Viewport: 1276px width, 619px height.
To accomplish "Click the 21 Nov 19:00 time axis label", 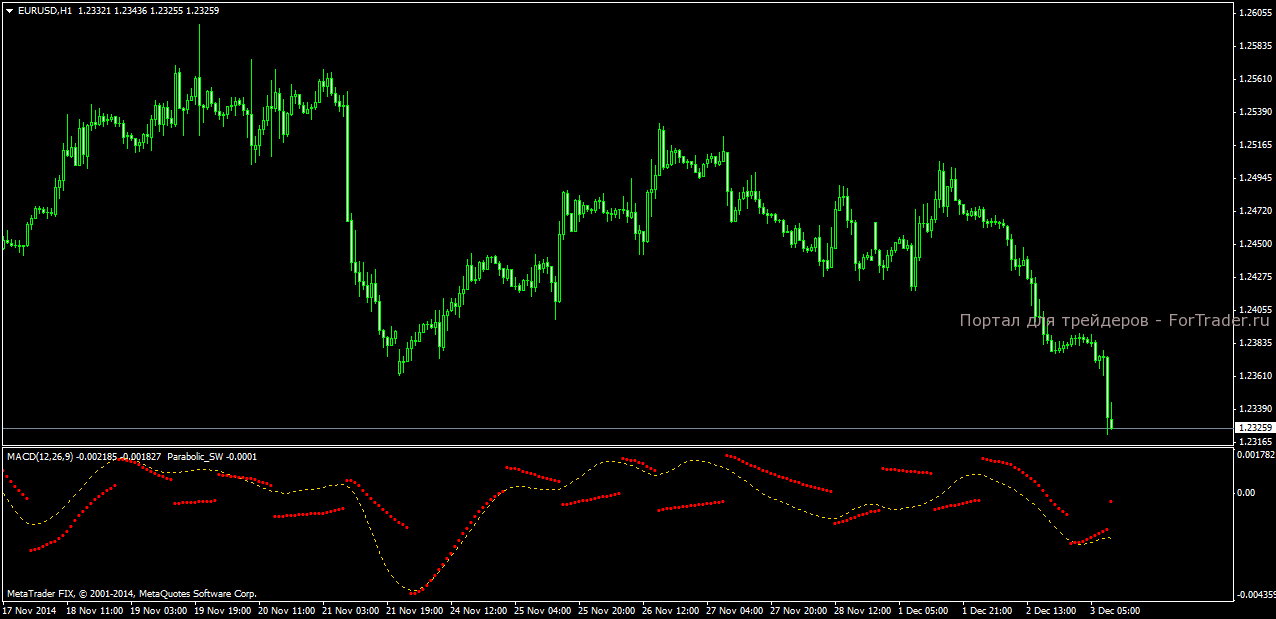I will [x=416, y=610].
